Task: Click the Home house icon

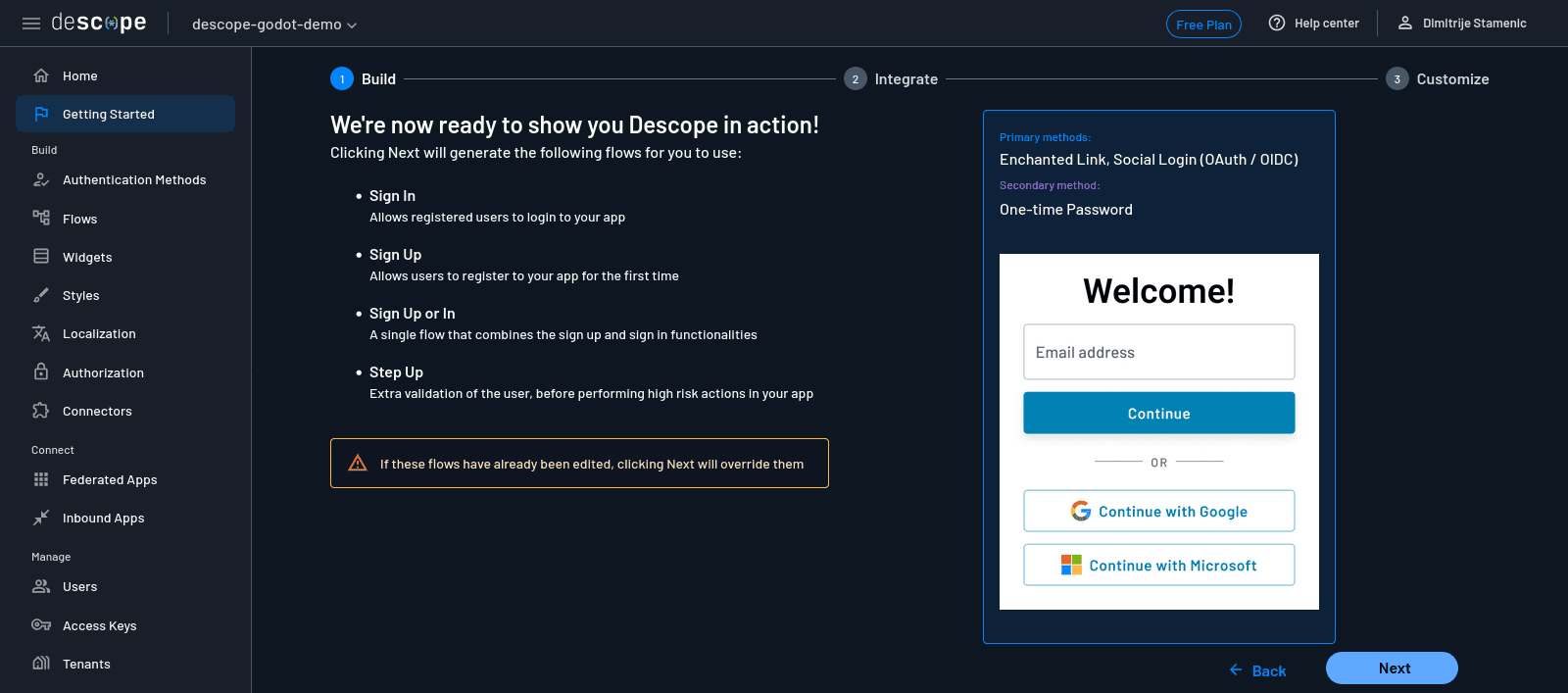Action: [41, 75]
